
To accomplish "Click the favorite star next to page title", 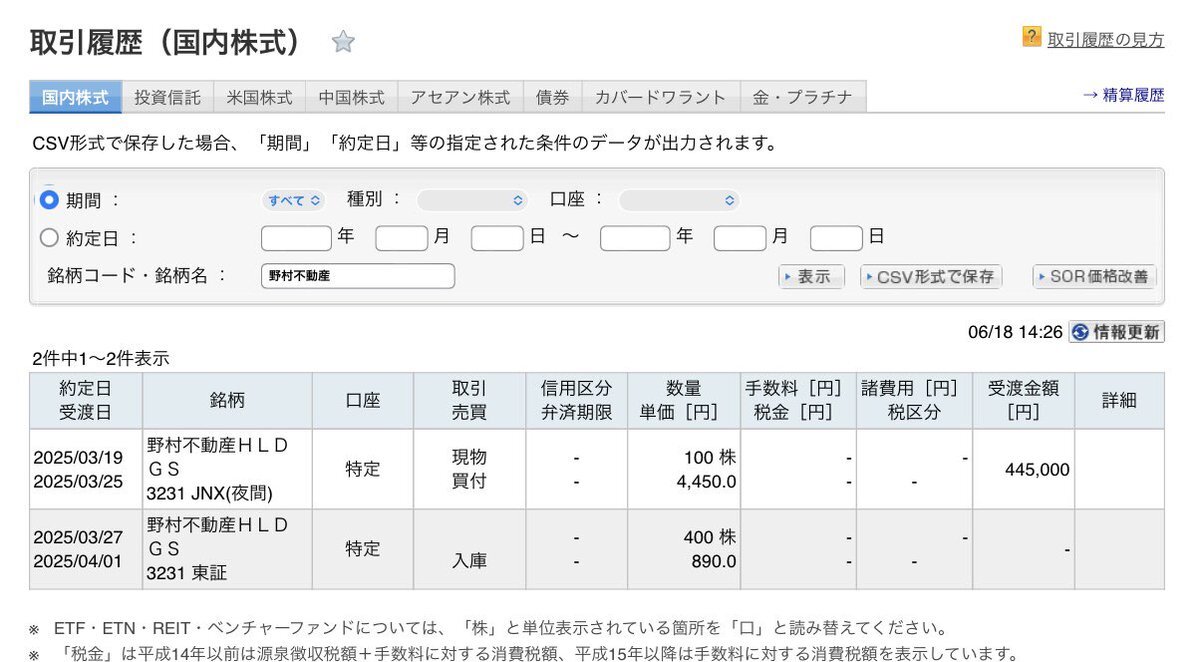I will pyautogui.click(x=343, y=41).
